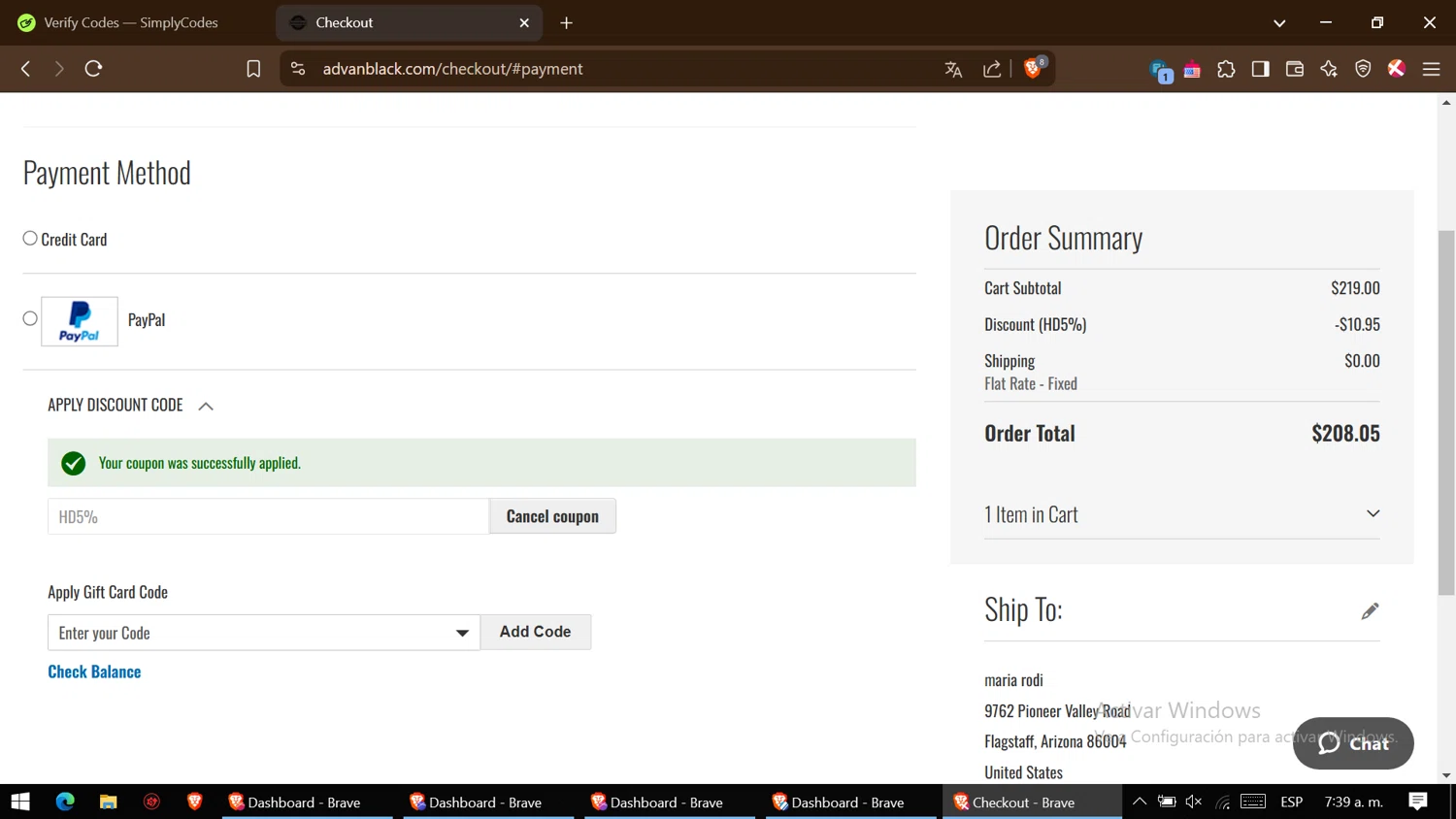
Task: Open the gift card code dropdown arrow
Action: click(x=462, y=633)
